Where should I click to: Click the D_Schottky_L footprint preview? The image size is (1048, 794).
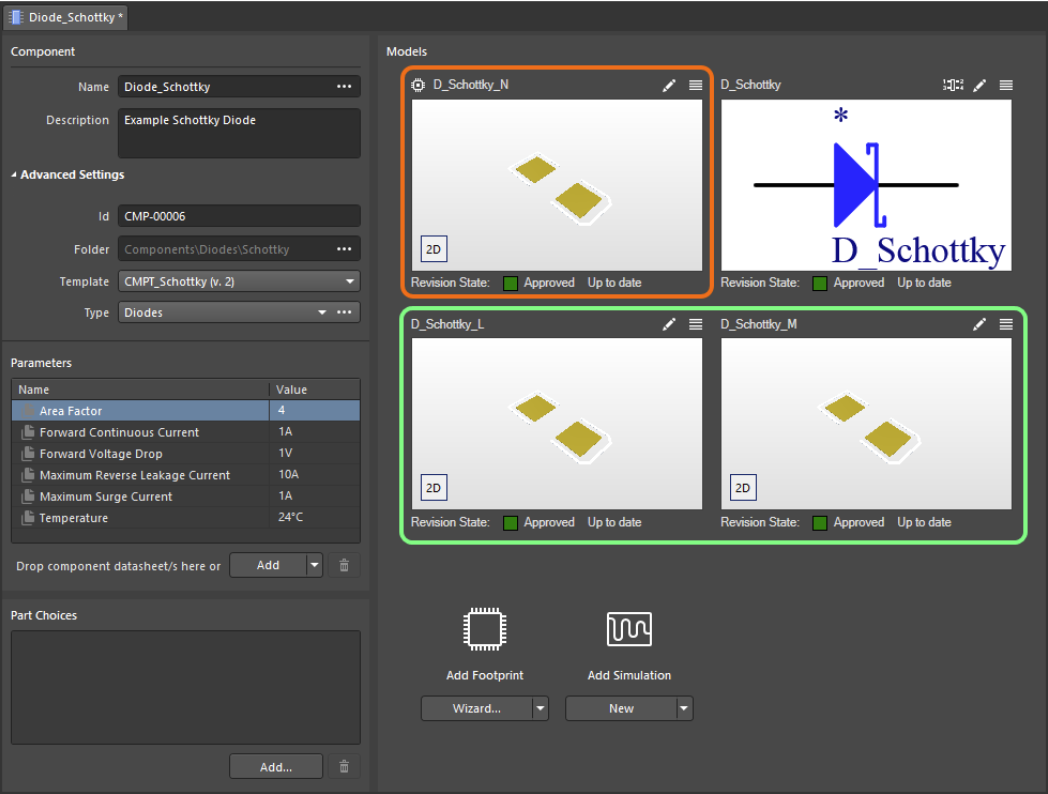pyautogui.click(x=557, y=424)
